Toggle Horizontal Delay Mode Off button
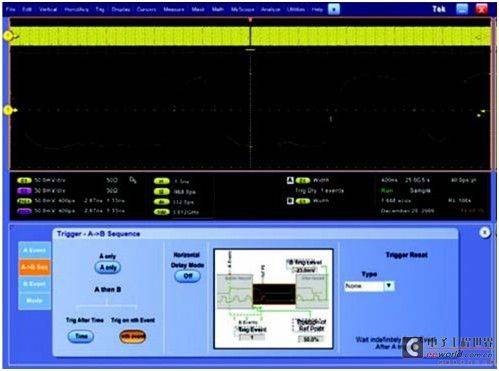The height and width of the screenshot is (371, 499). click(x=188, y=276)
